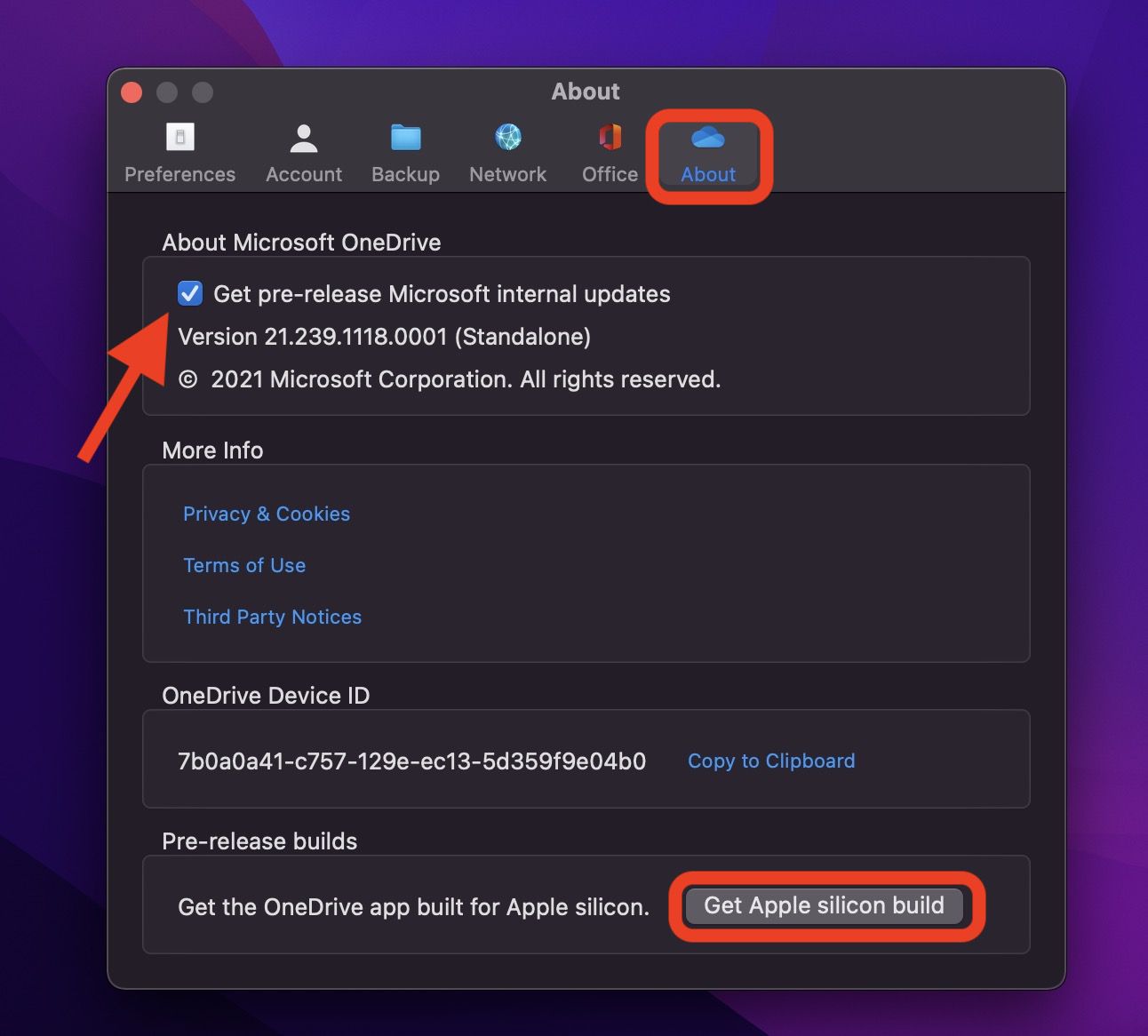Select the OneDrive device ID text

coord(412,761)
